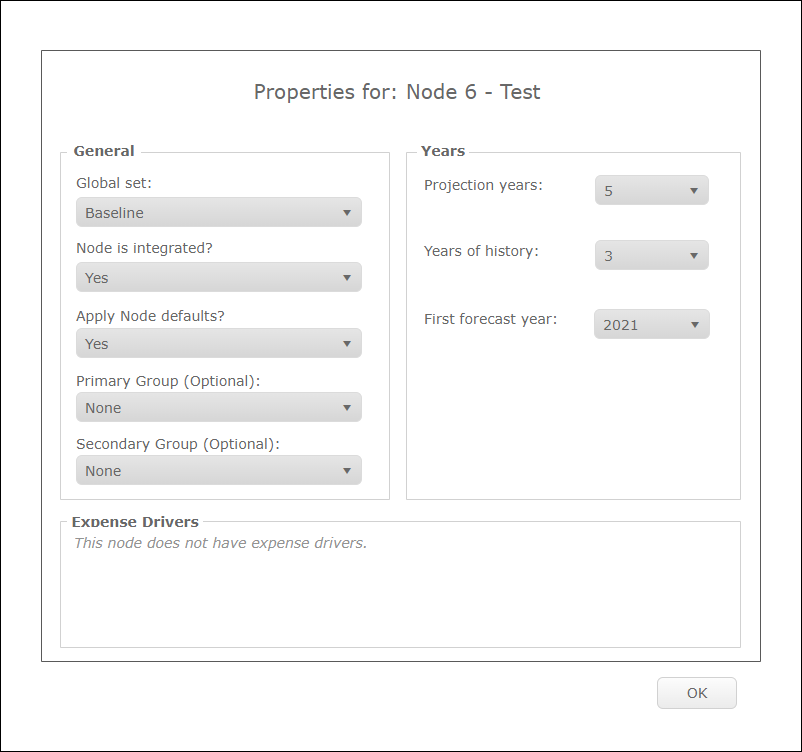This screenshot has height=752, width=802.
Task: Expand the First forecast year combo box
Action: [x=651, y=325]
